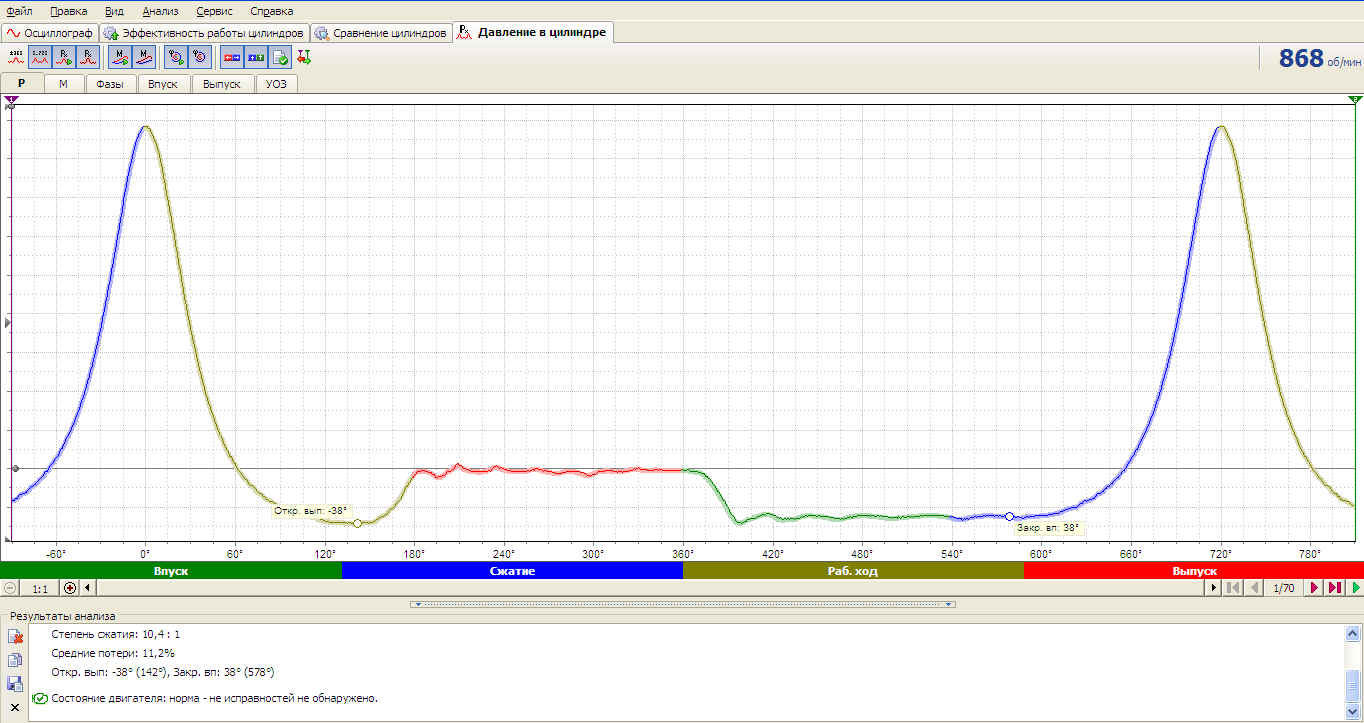This screenshot has width=1364, height=723.
Task: Click the delete results document icon
Action: [15, 637]
